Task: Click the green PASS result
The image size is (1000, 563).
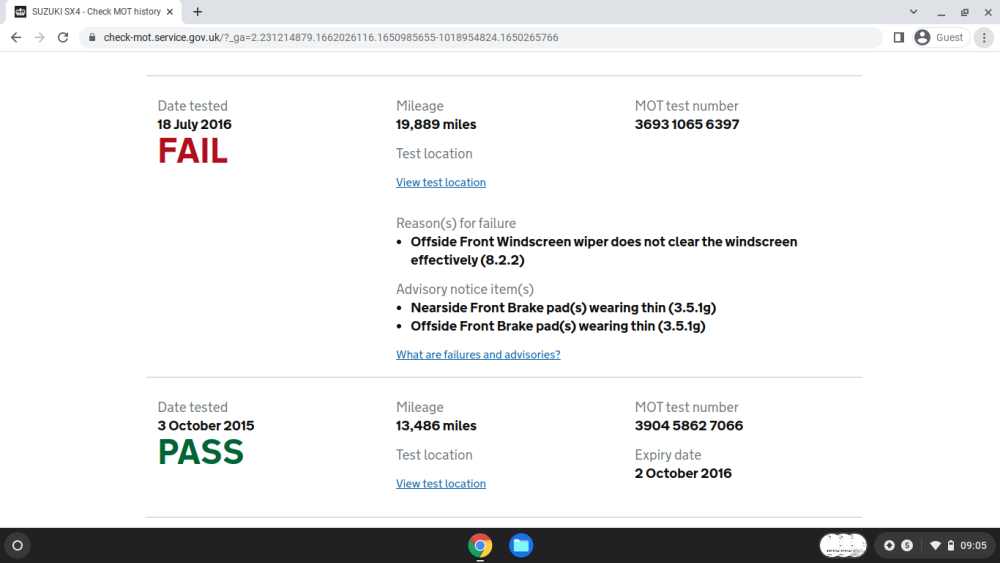Action: click(201, 453)
